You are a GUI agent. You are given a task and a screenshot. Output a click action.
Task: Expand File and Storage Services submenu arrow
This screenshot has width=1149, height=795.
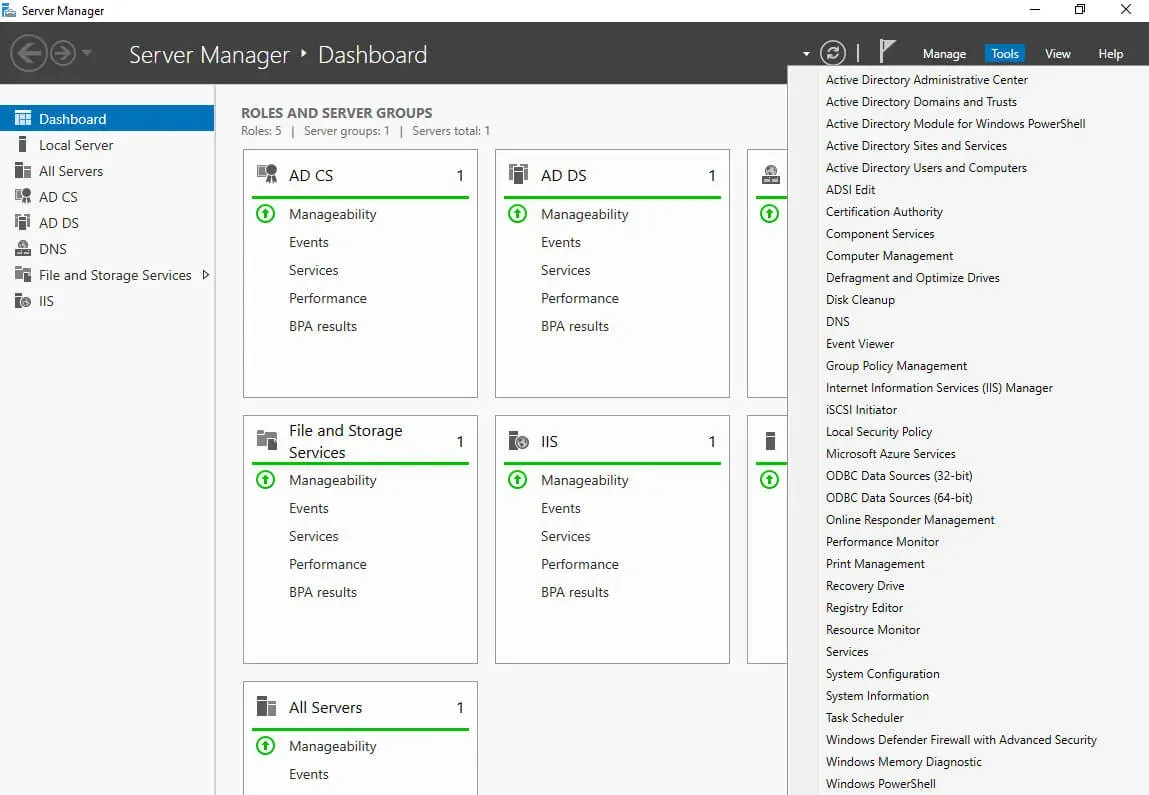[x=206, y=275]
